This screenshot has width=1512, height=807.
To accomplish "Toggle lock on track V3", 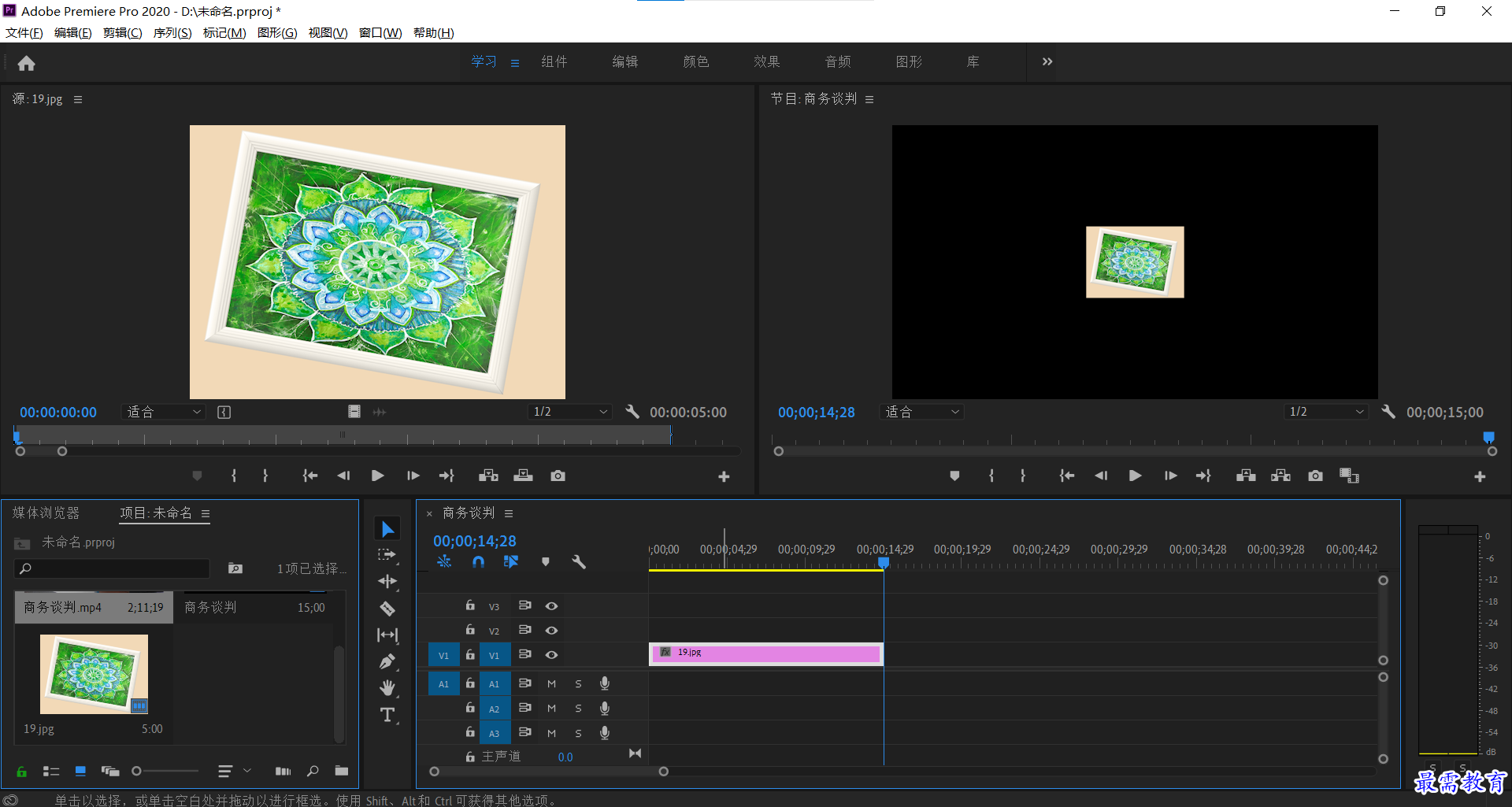I will coord(470,605).
